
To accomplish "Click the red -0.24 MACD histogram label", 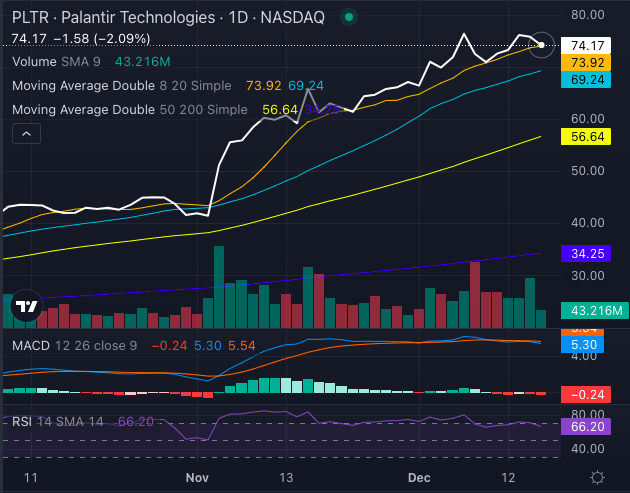I will [587, 394].
